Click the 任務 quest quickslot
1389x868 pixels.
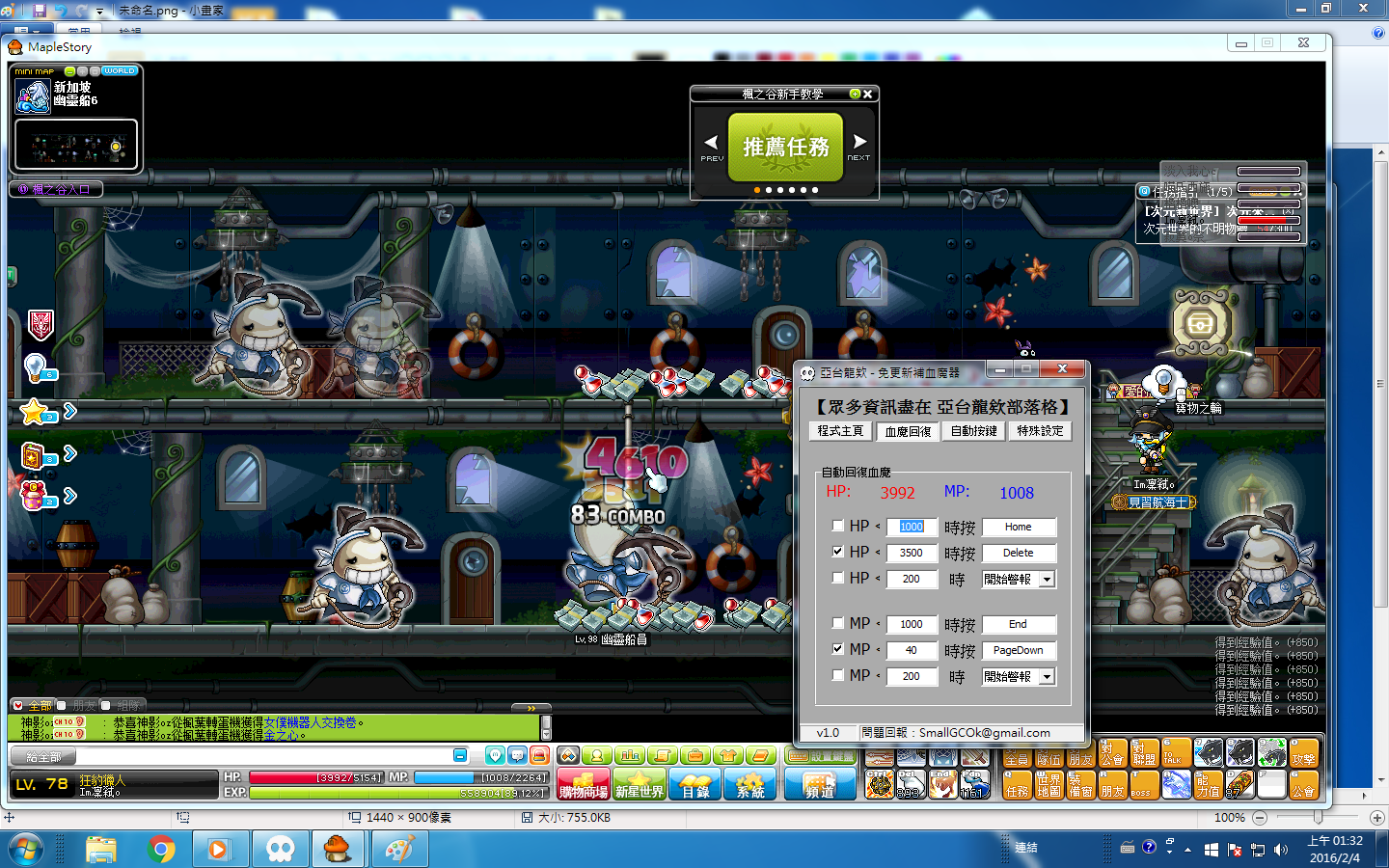point(1017,784)
